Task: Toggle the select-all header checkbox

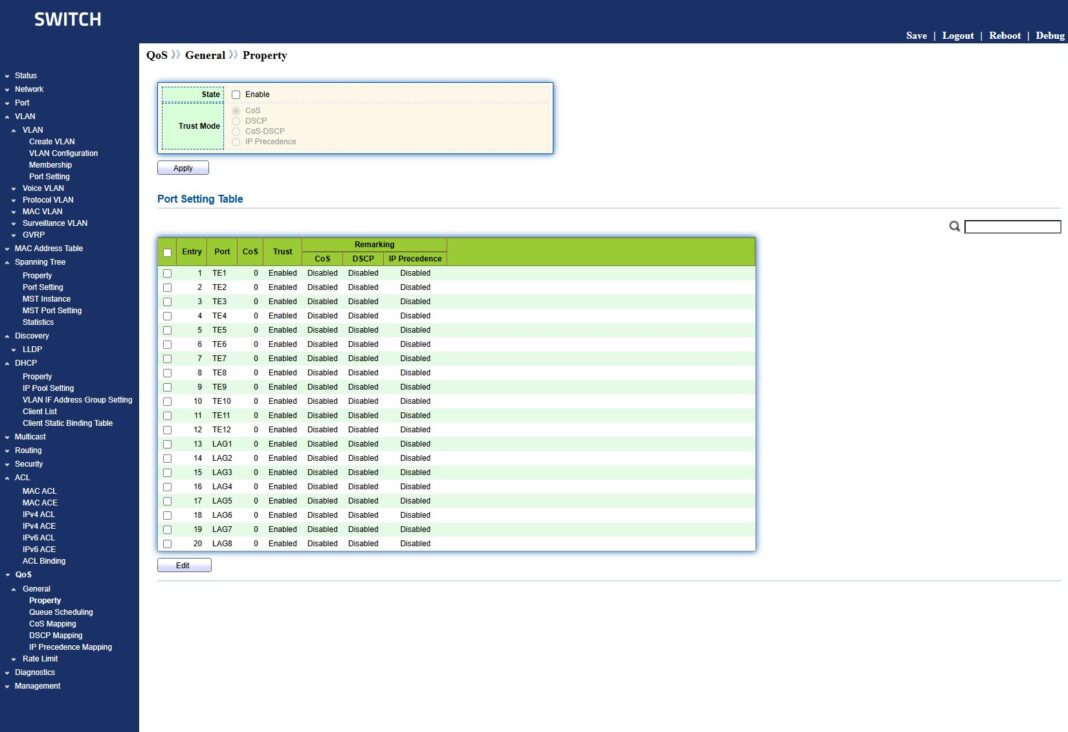Action: click(x=167, y=252)
